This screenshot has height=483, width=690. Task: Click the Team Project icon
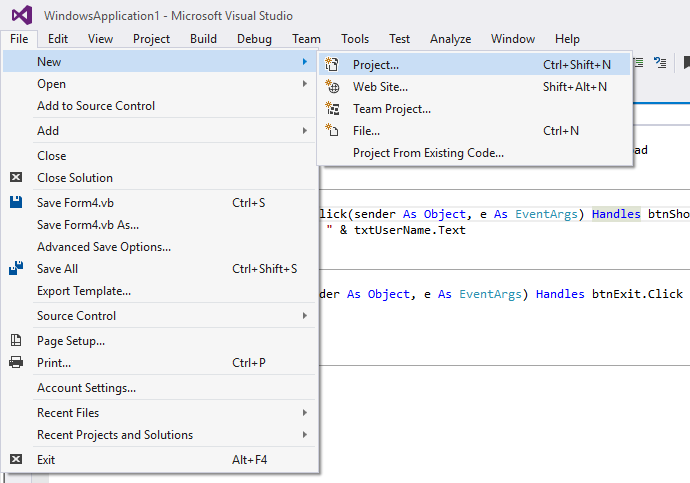[333, 109]
